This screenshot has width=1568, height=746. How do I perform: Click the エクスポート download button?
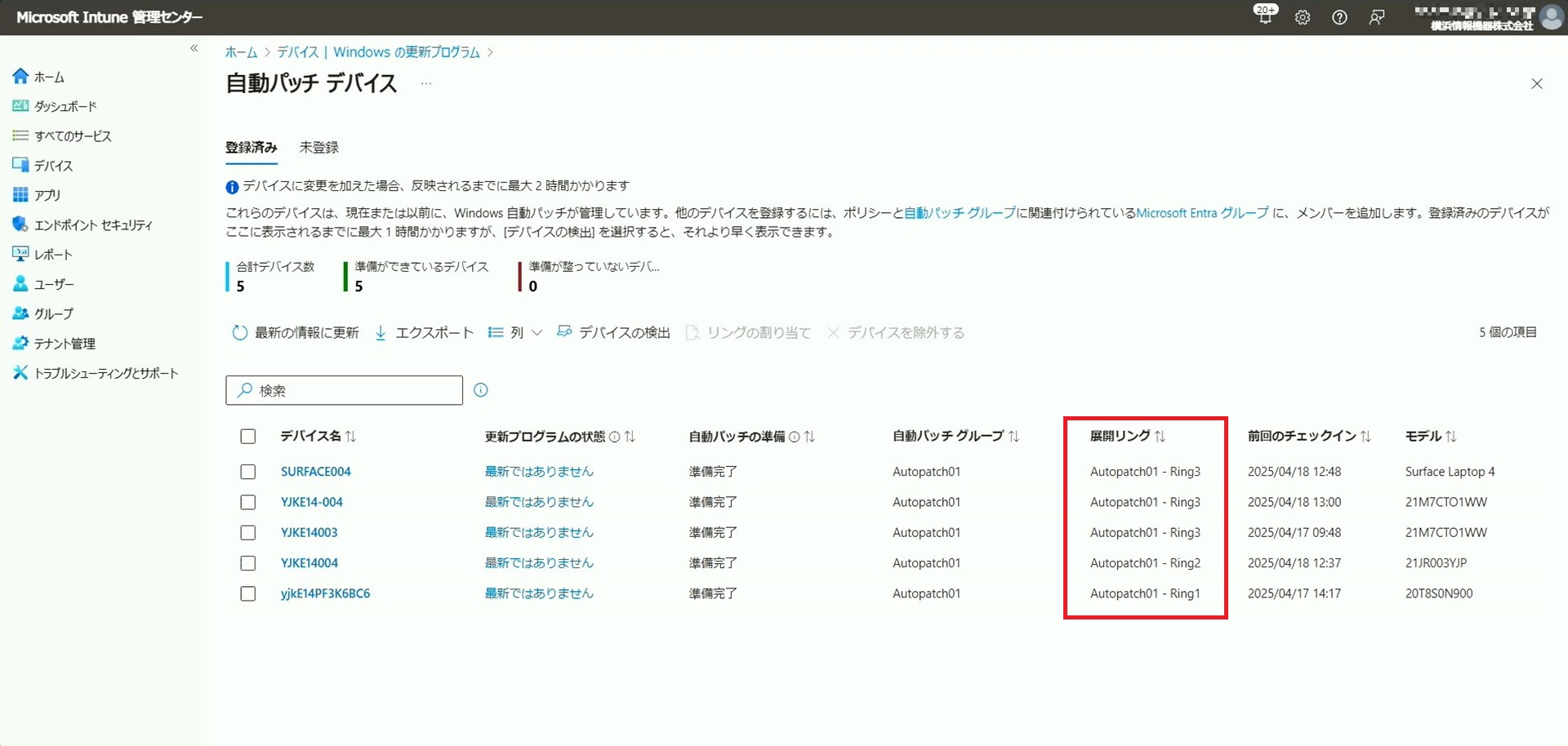[x=424, y=333]
